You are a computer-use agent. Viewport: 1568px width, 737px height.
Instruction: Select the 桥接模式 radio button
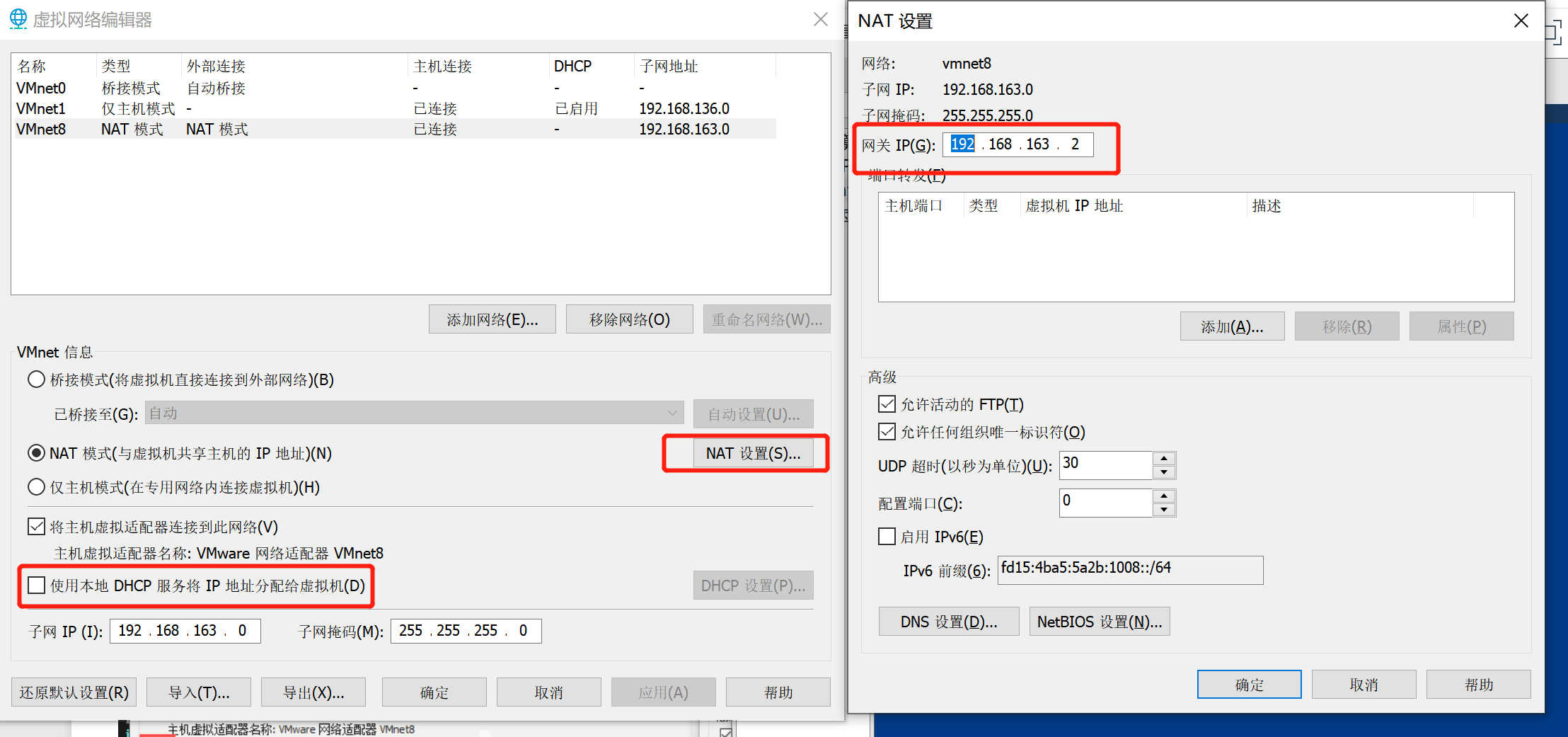pyautogui.click(x=36, y=379)
